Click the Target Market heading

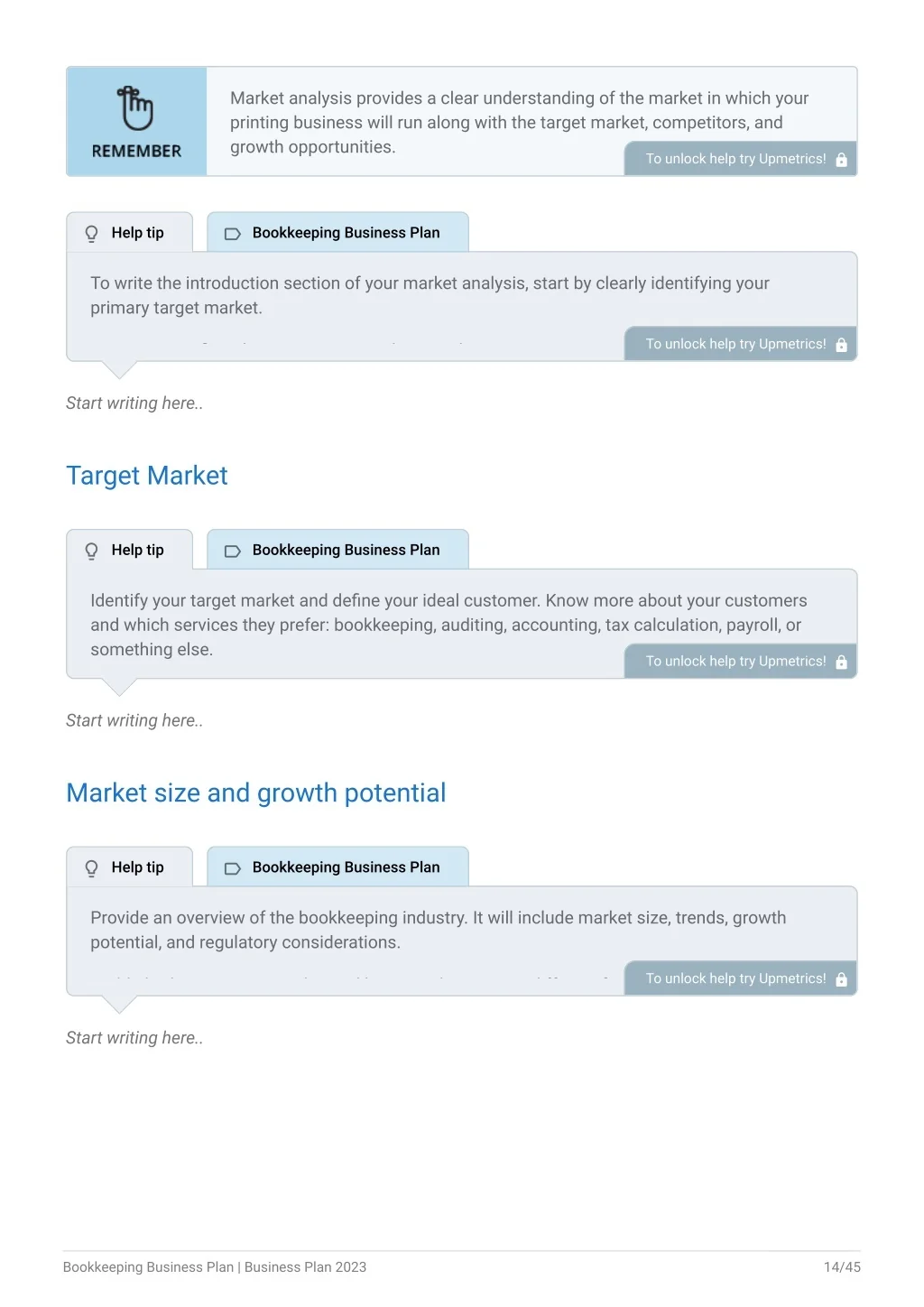click(x=147, y=476)
